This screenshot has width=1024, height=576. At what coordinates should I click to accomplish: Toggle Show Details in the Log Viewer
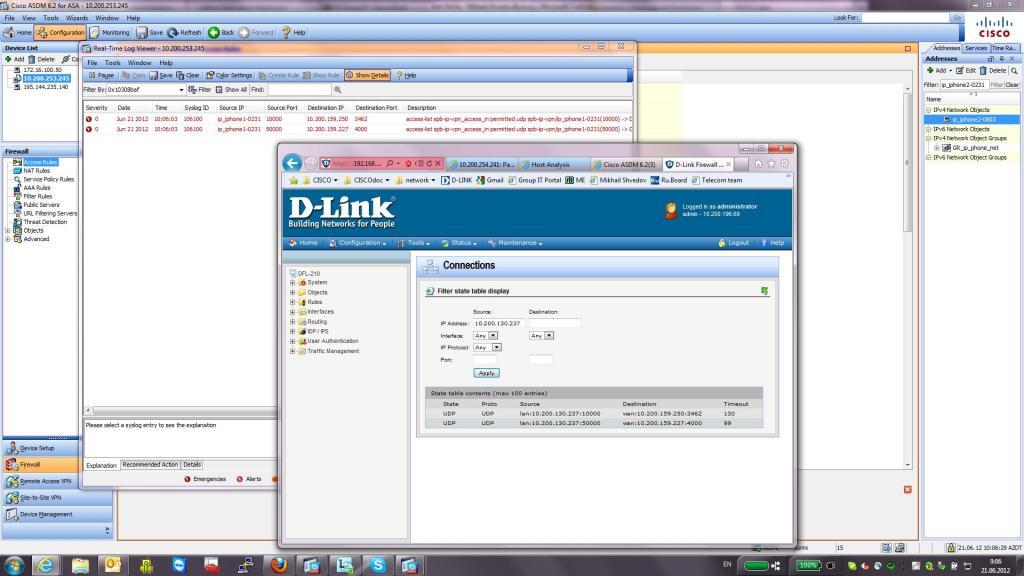click(x=367, y=75)
